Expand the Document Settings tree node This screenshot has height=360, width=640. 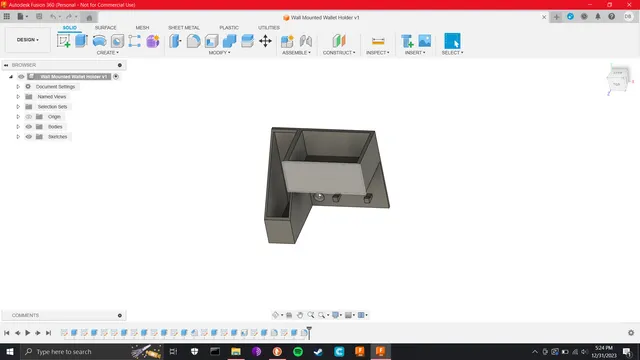[18, 87]
